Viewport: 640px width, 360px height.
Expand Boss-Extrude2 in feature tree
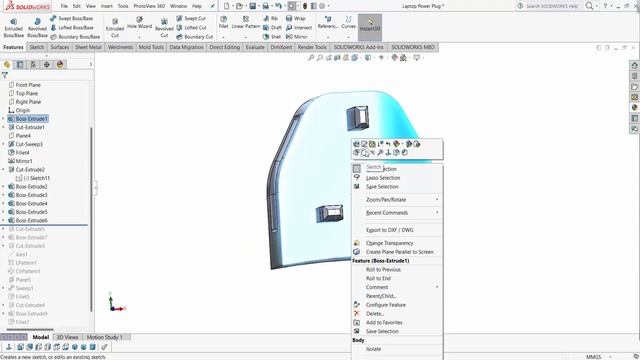point(3,187)
